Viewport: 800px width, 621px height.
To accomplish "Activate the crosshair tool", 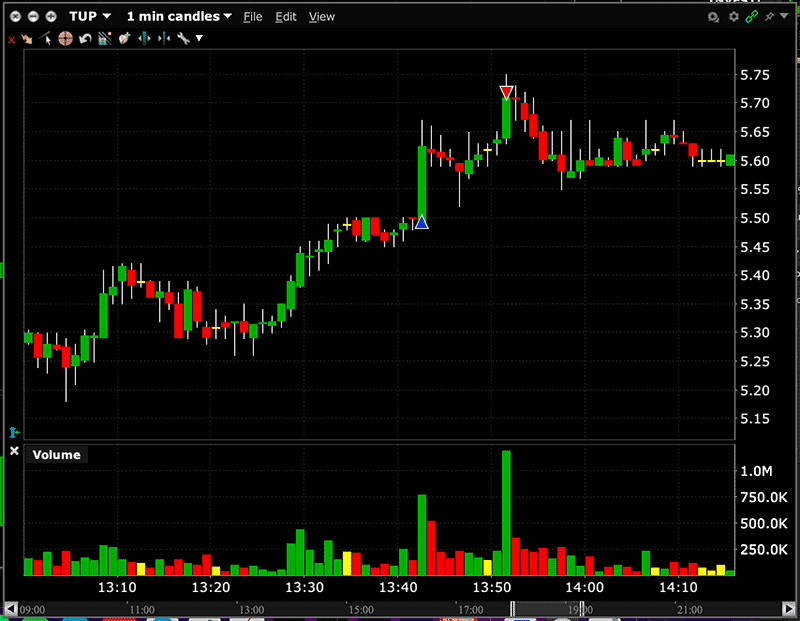I will [65, 38].
